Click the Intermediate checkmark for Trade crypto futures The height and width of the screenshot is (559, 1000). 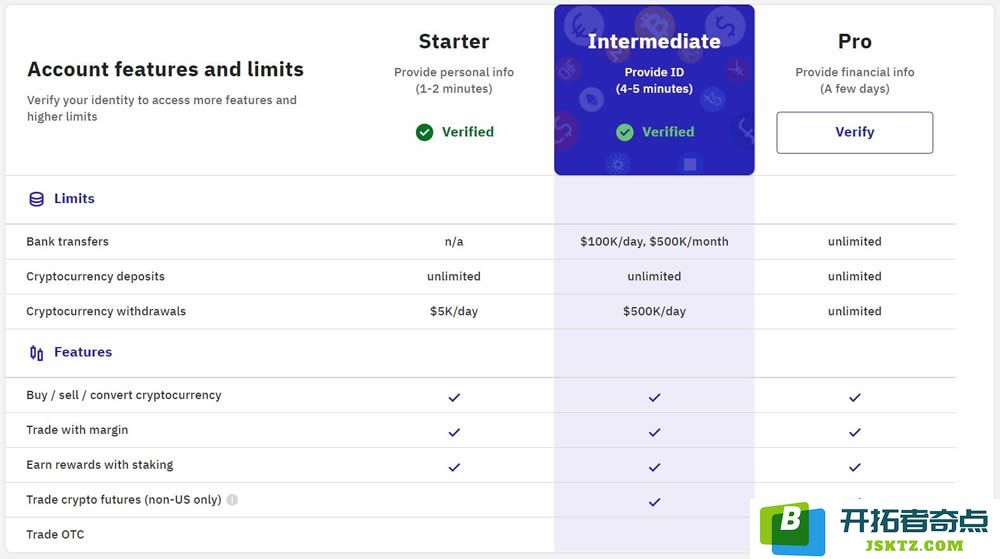tap(654, 502)
